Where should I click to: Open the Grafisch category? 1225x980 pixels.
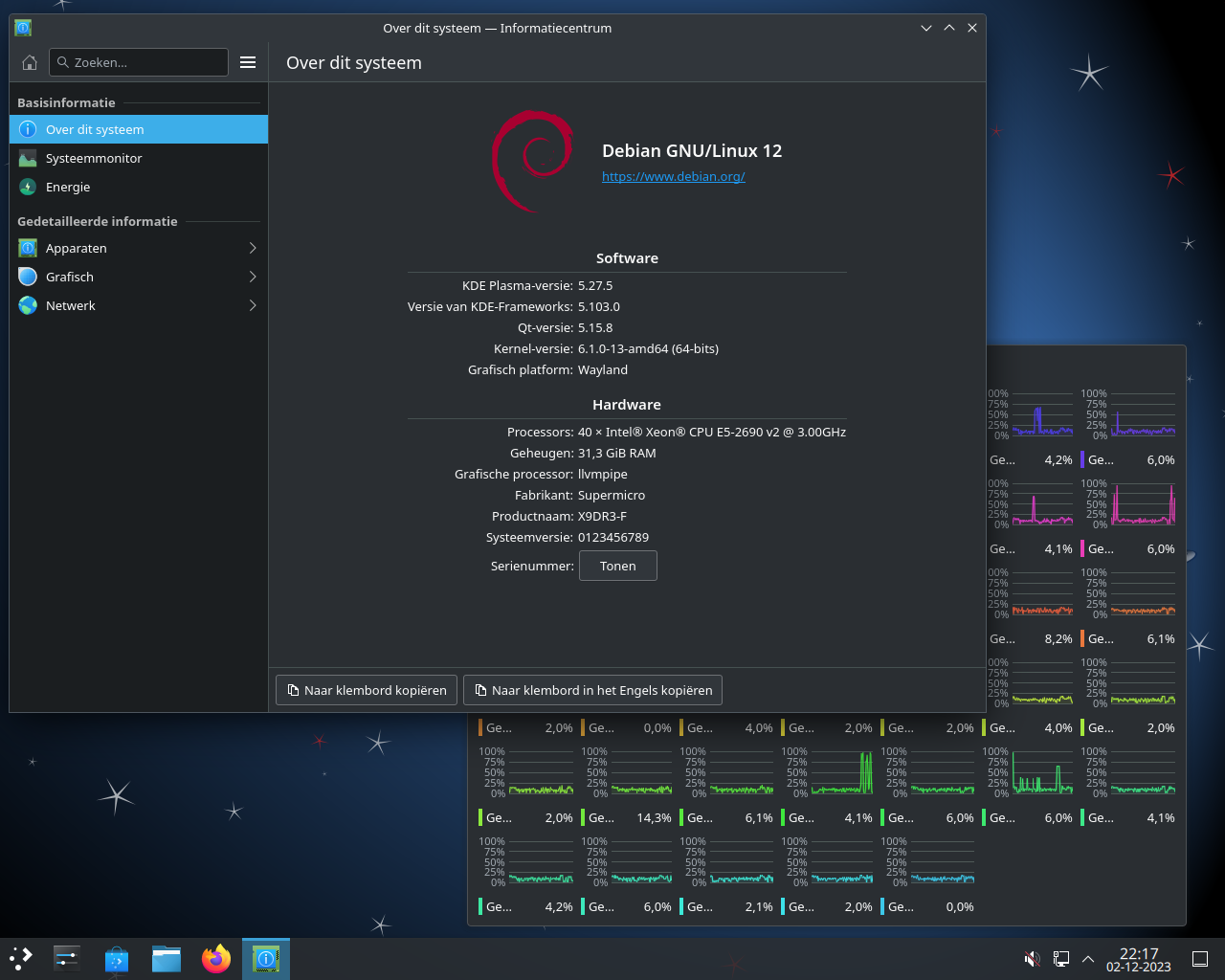(x=139, y=277)
